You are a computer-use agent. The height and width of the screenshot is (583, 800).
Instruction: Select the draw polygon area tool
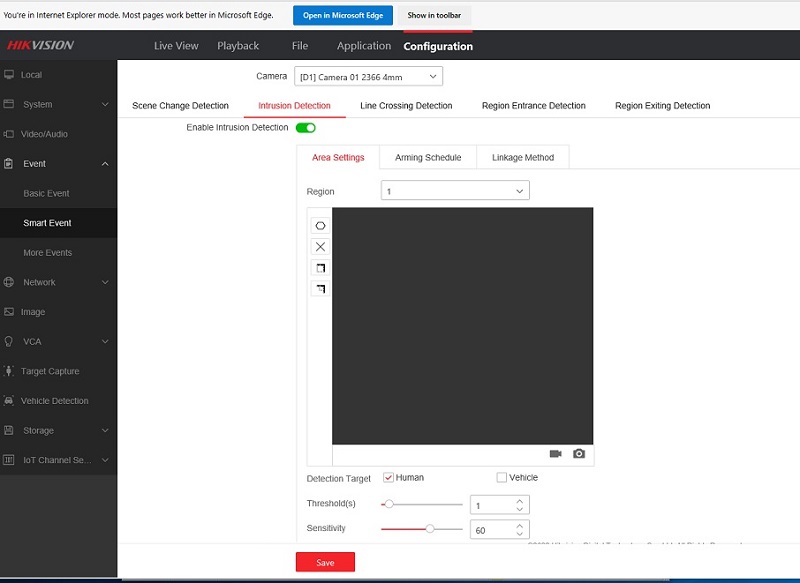tap(320, 226)
